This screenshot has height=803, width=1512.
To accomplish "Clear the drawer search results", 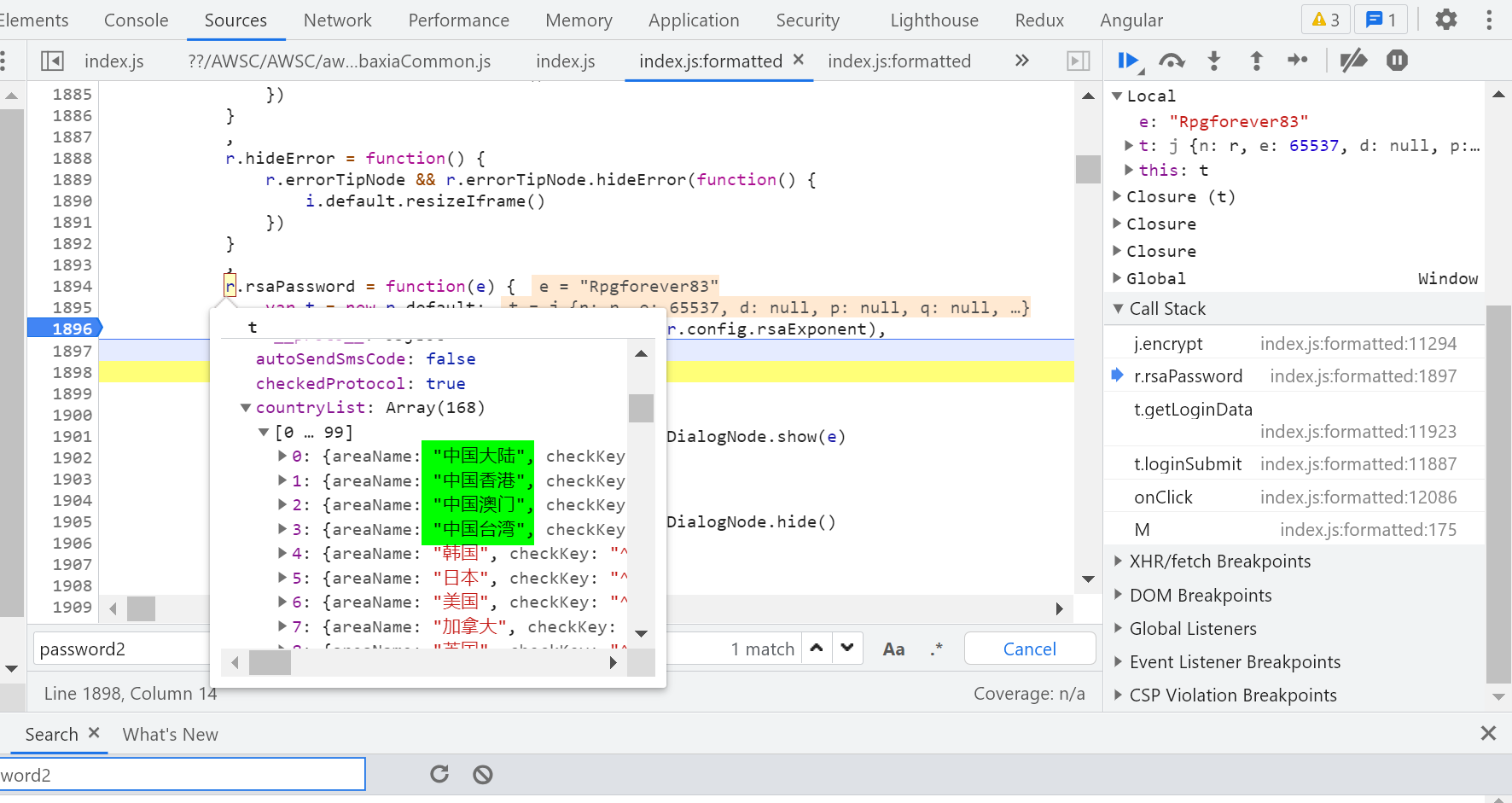I will point(483,774).
